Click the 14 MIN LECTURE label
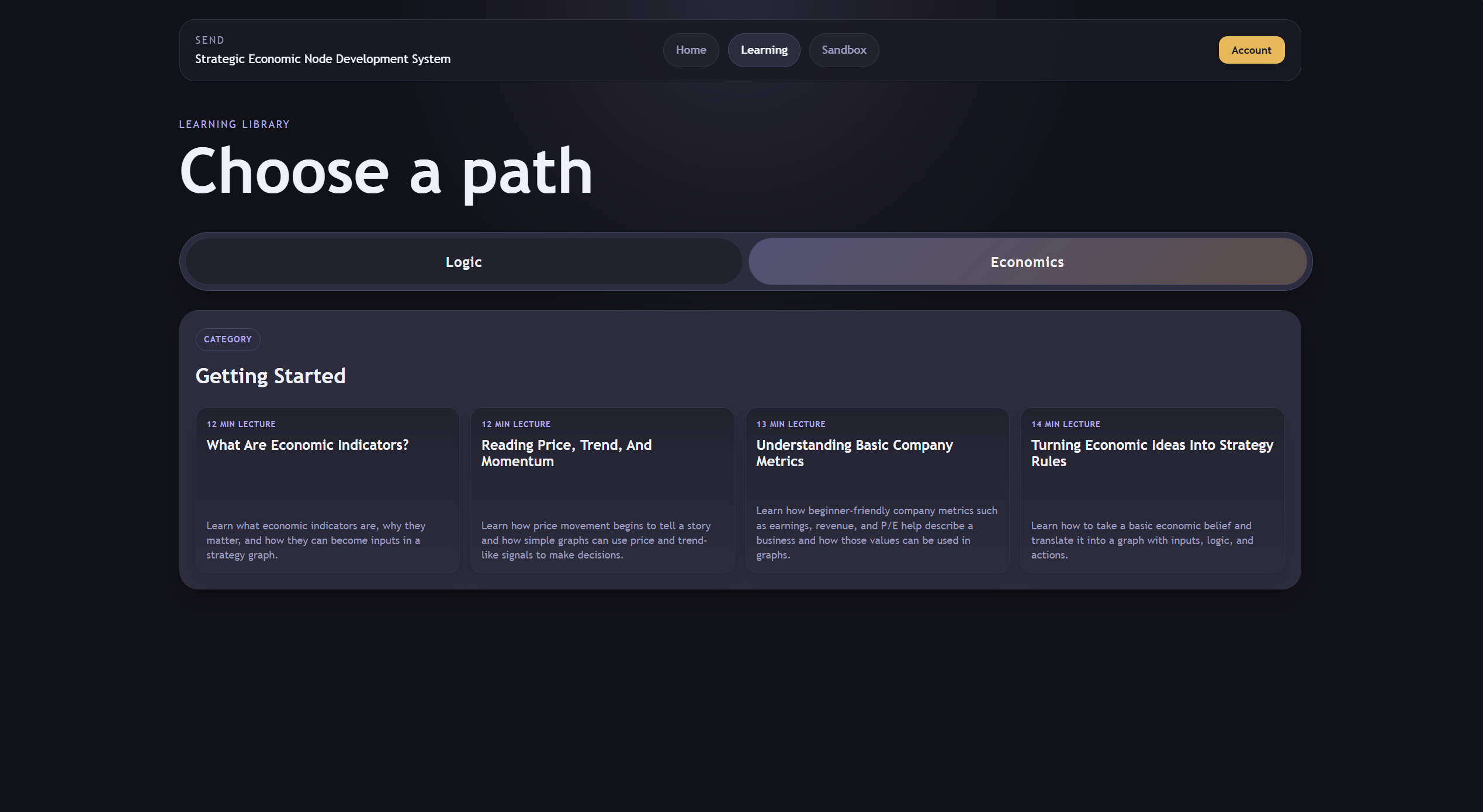The image size is (1483, 812). (1065, 424)
